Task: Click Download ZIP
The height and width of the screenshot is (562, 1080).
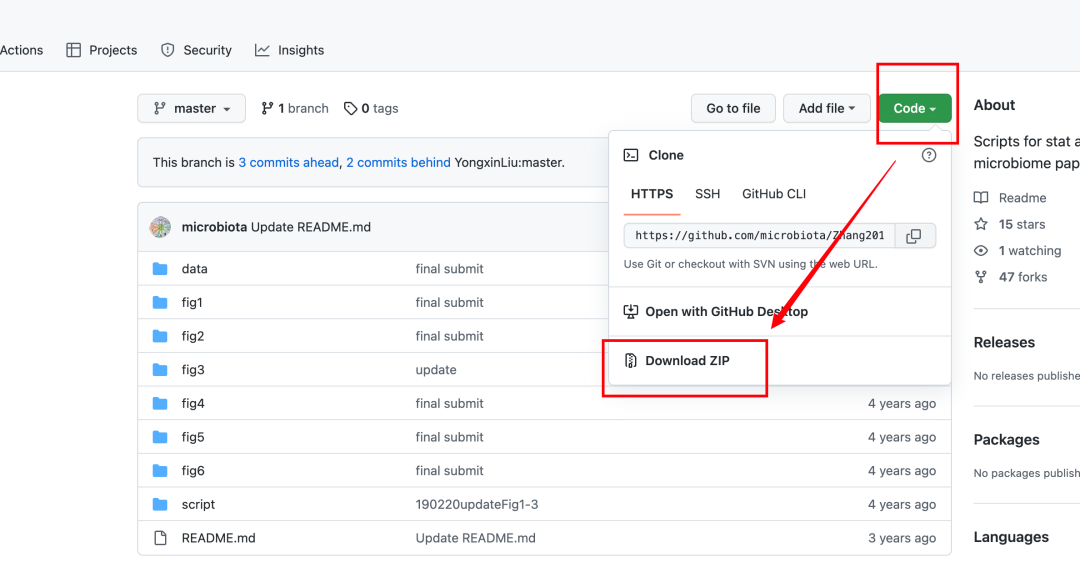Action: (677, 361)
